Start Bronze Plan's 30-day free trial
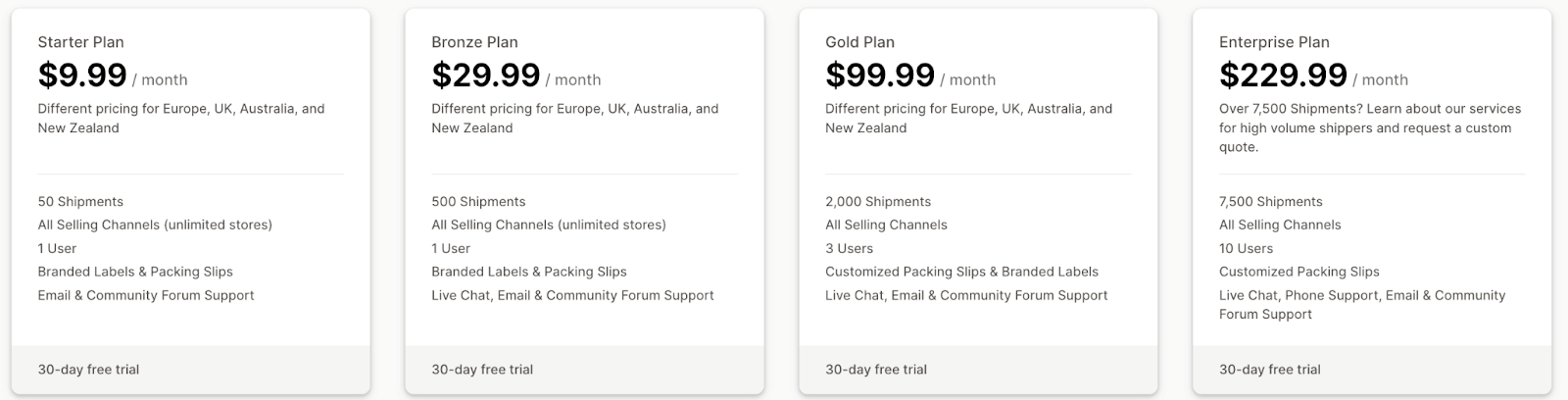The width and height of the screenshot is (1568, 400). (482, 370)
